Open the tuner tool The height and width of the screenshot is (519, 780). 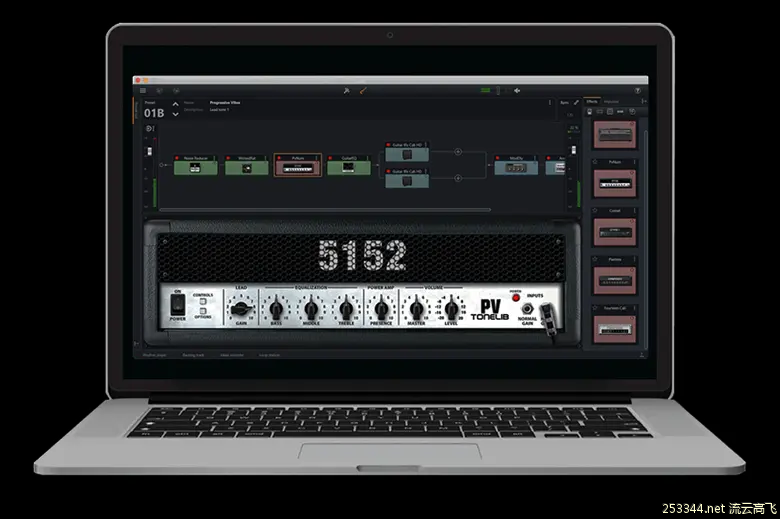(347, 91)
